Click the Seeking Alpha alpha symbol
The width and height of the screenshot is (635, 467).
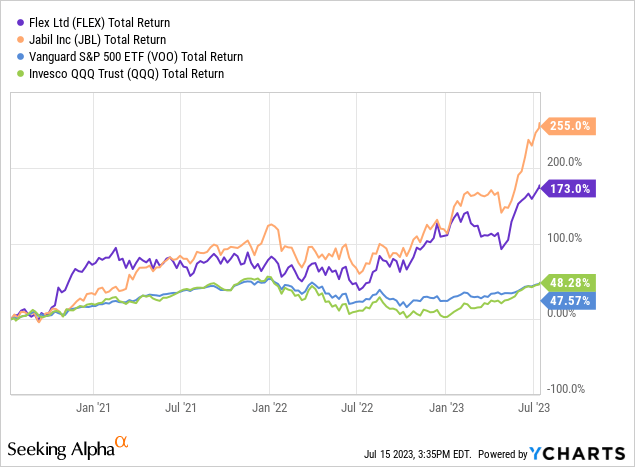[121, 440]
